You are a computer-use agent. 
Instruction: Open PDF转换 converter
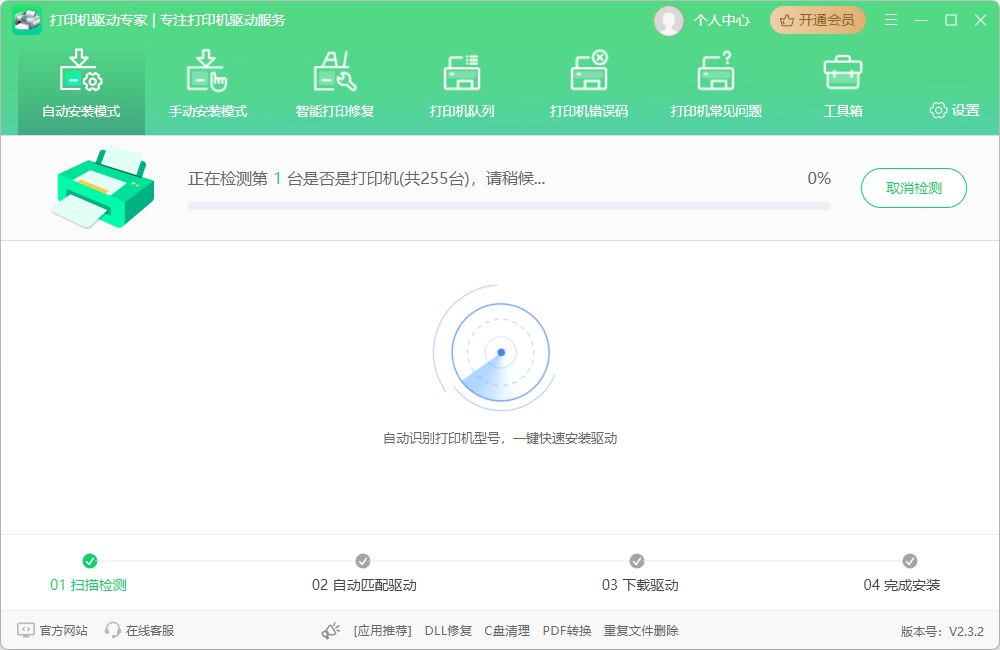[x=565, y=631]
